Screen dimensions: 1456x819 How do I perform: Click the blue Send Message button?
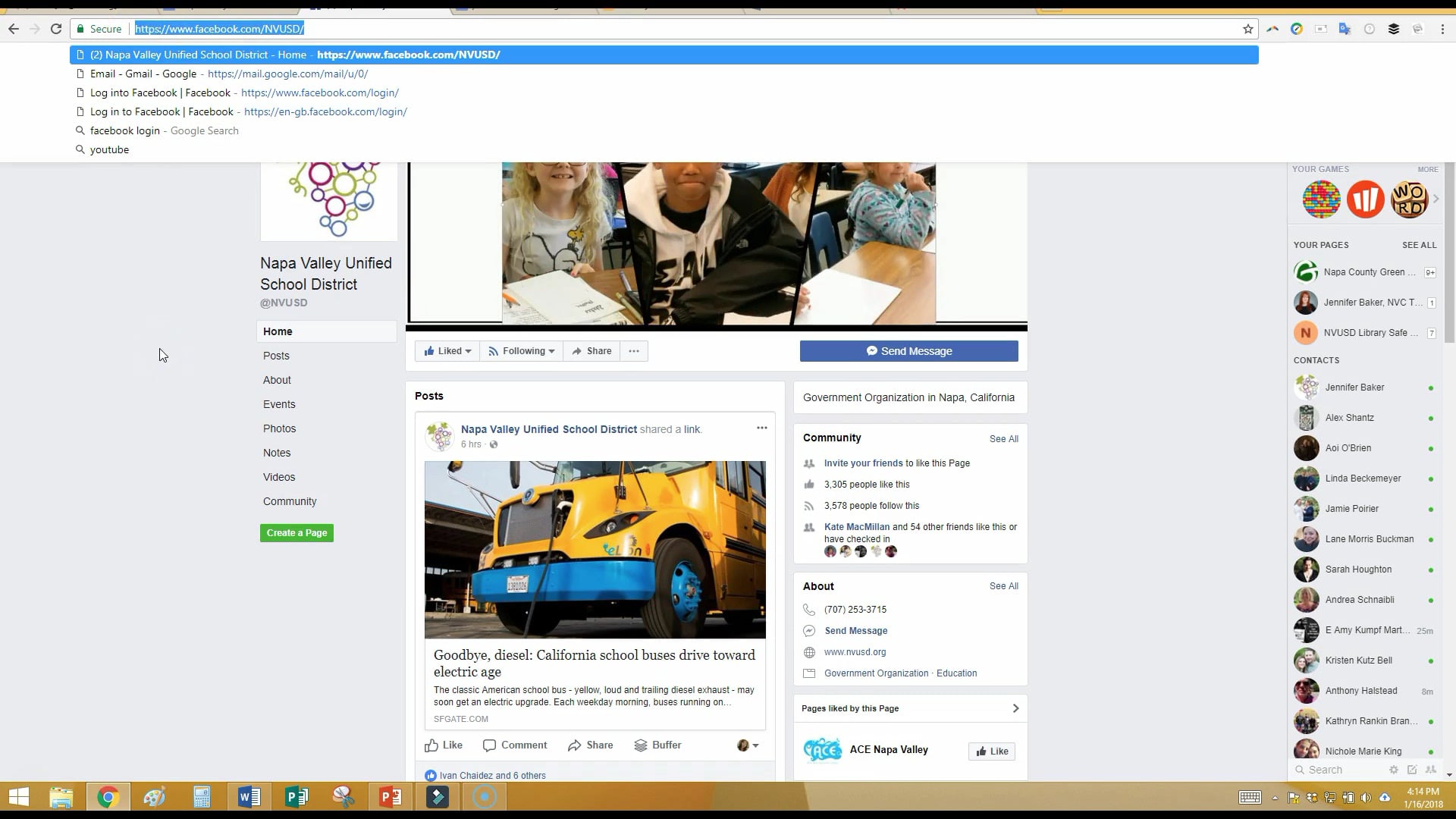908,351
